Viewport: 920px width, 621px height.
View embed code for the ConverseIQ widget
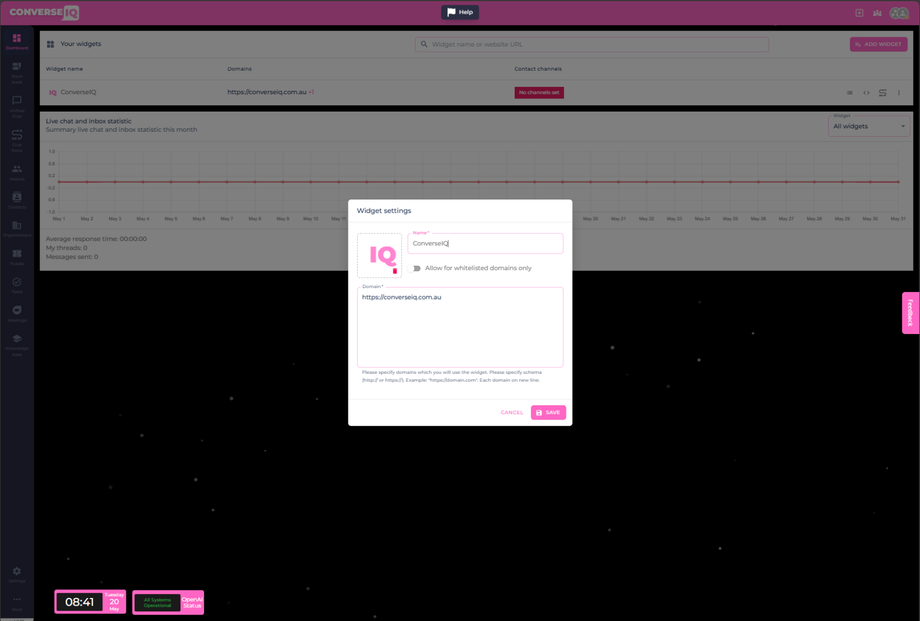click(866, 92)
